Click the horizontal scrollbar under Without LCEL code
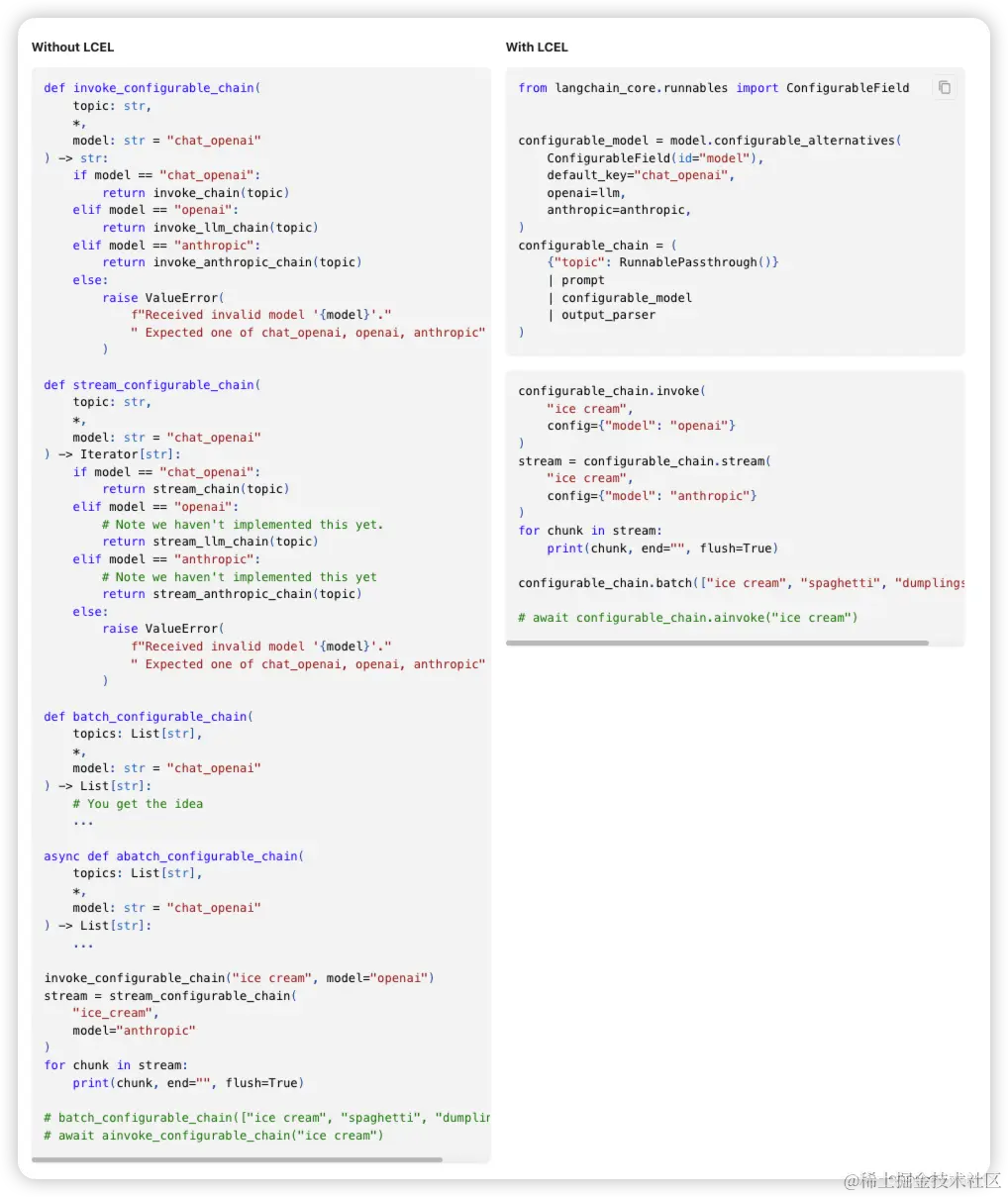Image resolution: width=1008 pixels, height=1197 pixels. pos(237,1159)
